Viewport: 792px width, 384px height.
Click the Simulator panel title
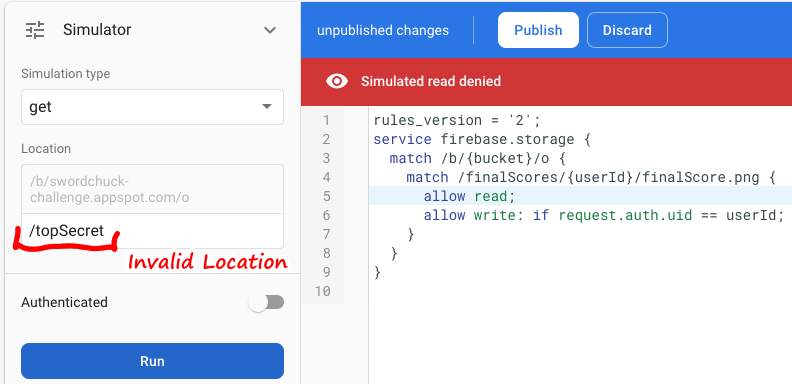97,30
